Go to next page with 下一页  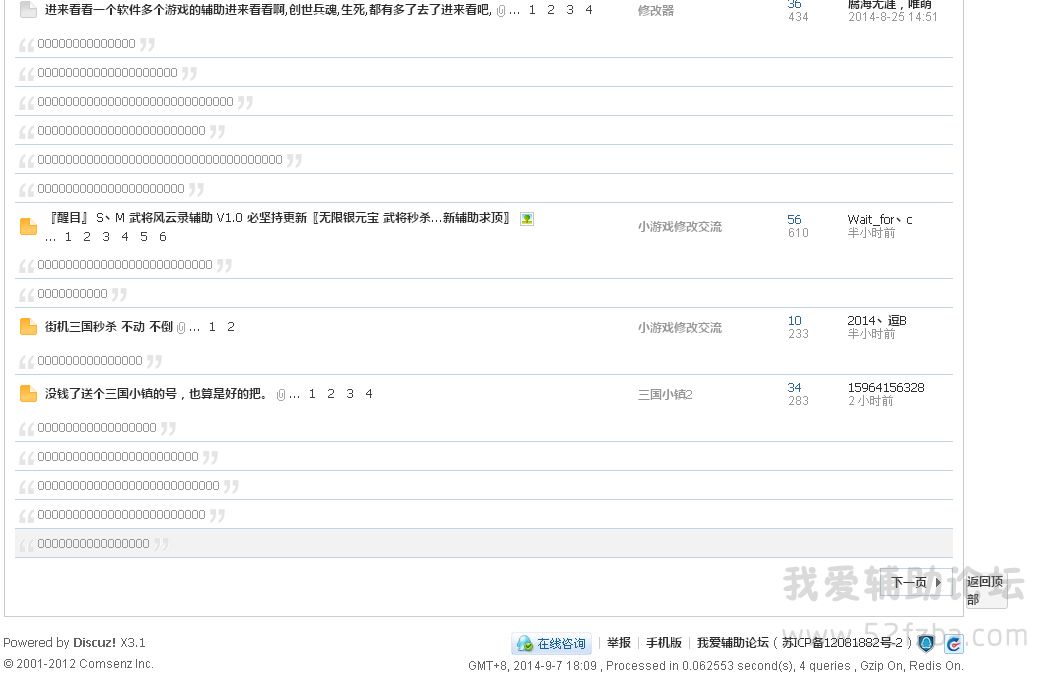pos(916,582)
